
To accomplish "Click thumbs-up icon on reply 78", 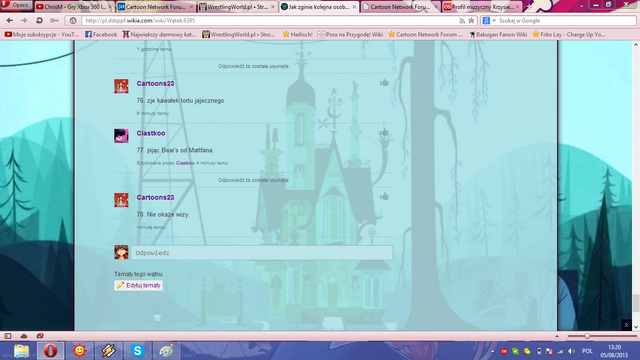I will pyautogui.click(x=384, y=197).
